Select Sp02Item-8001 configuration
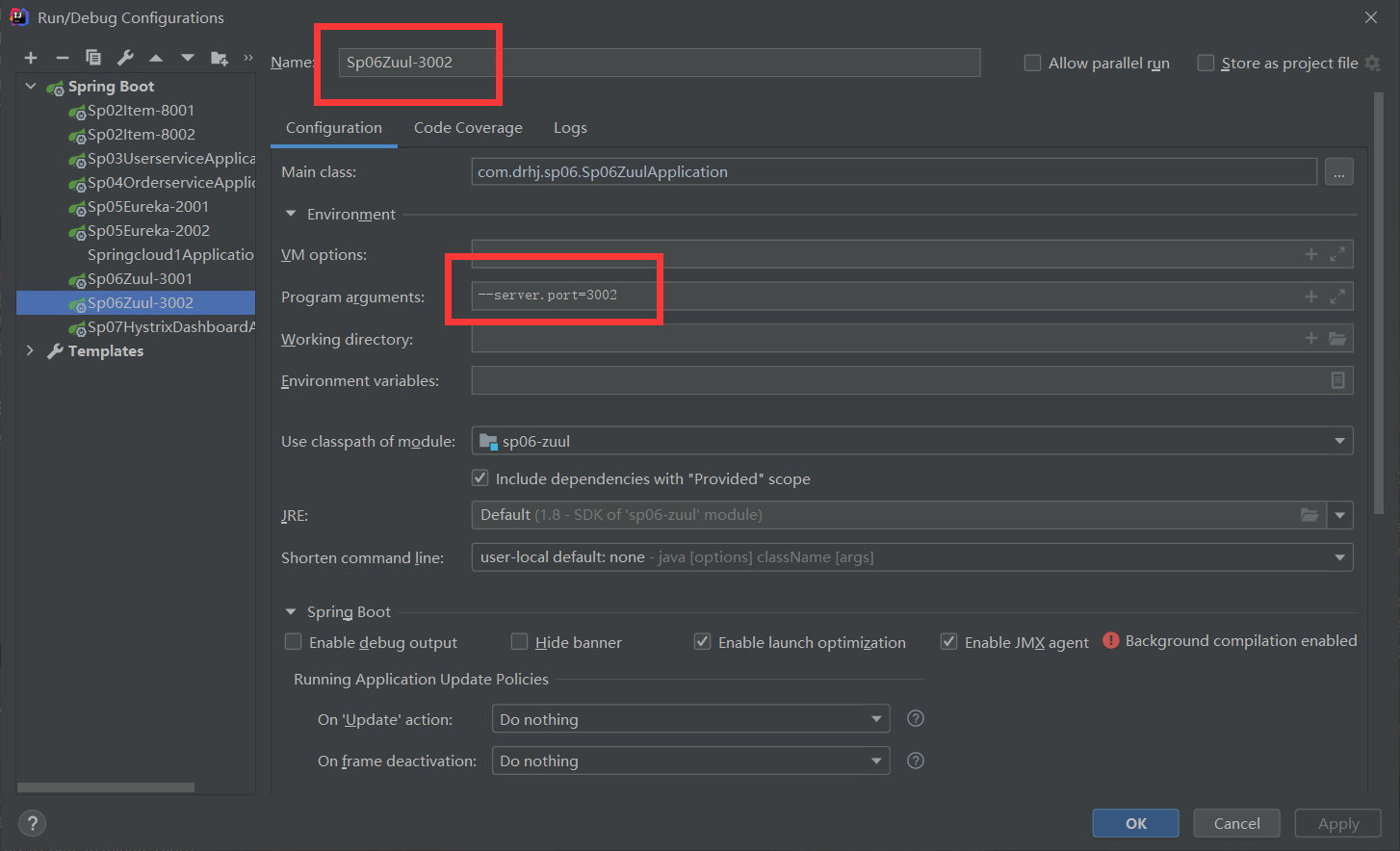This screenshot has width=1400, height=851. [x=141, y=110]
